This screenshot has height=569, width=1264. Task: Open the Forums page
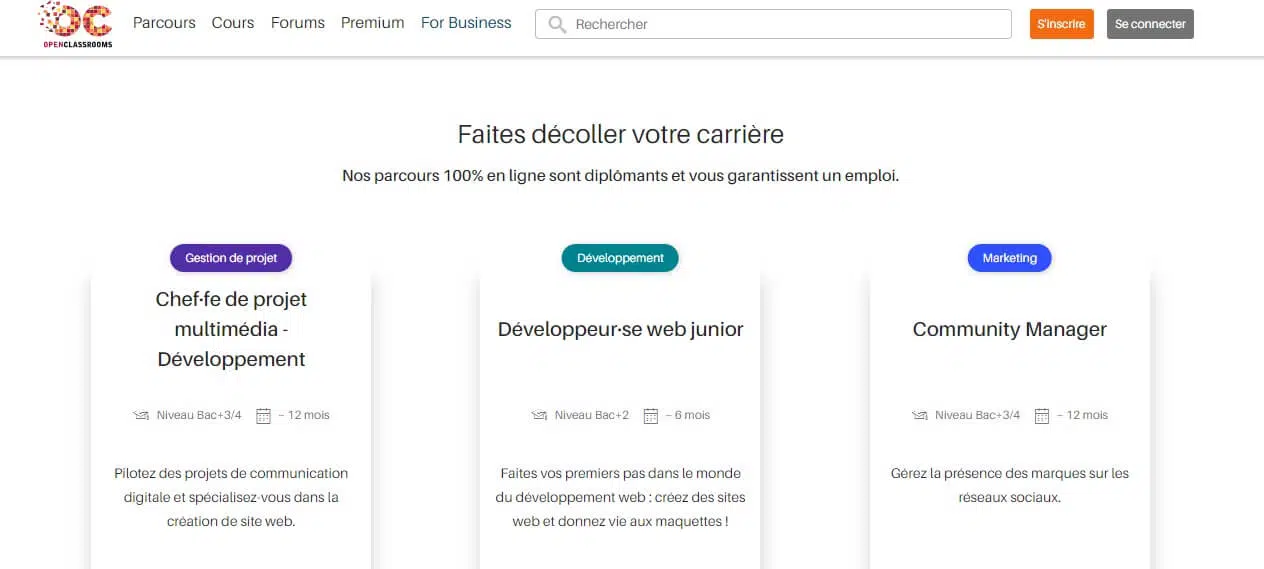298,23
